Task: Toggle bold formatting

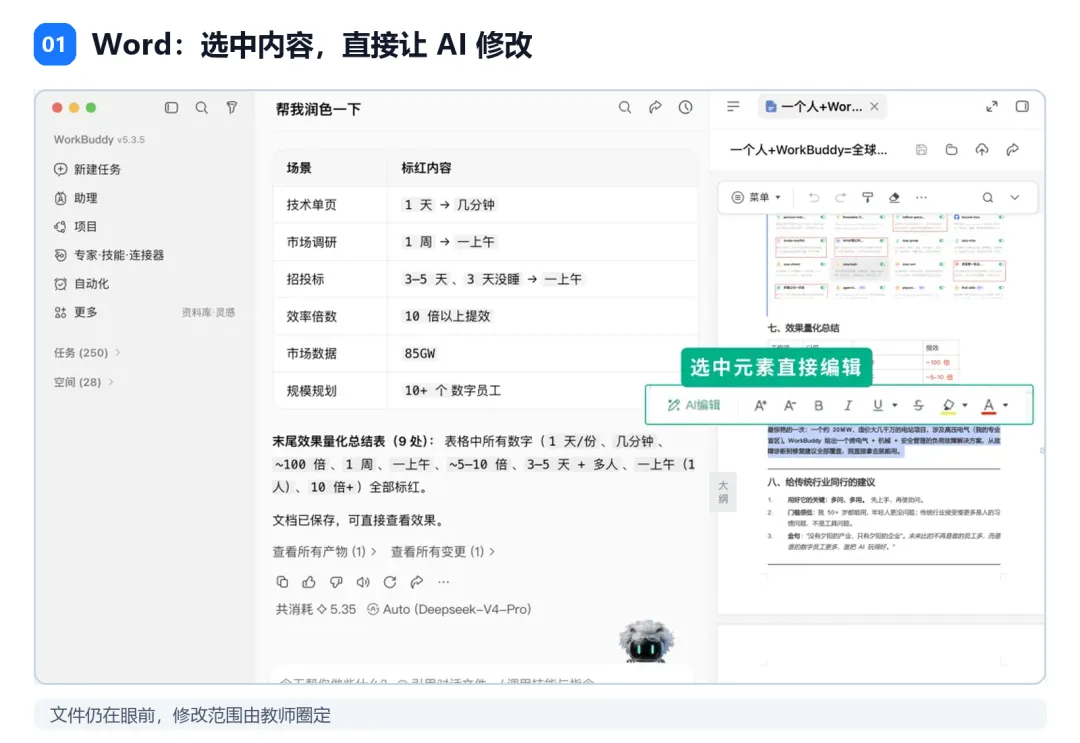Action: [819, 406]
